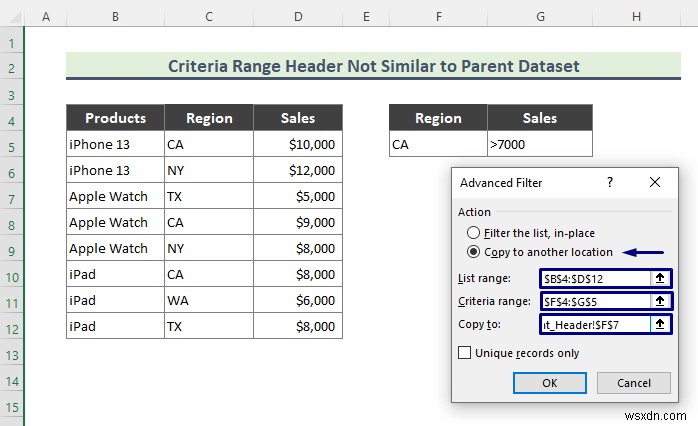Image resolution: width=698 pixels, height=426 pixels.
Task: Focus the List range input field
Action: [594, 278]
